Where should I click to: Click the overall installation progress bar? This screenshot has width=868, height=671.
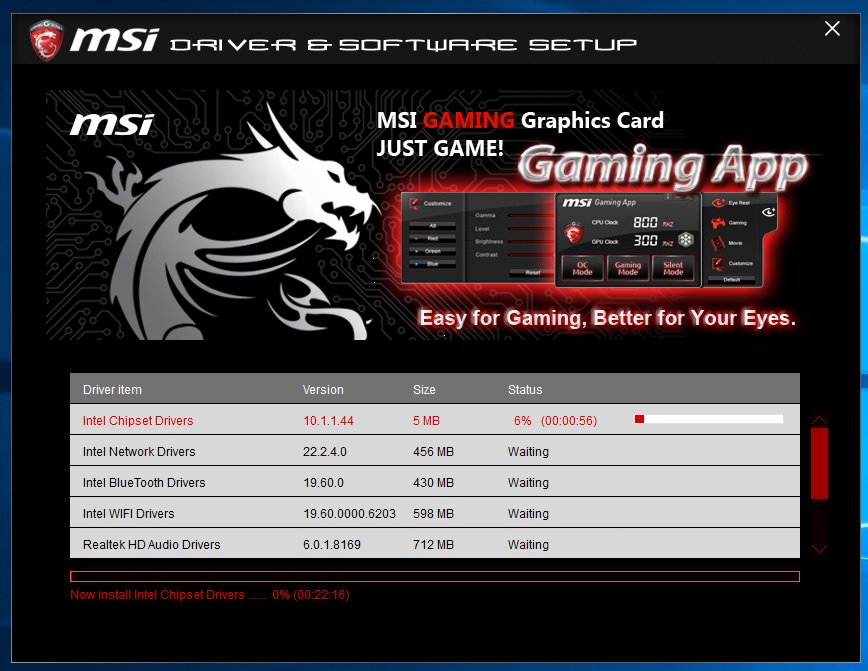point(434,576)
